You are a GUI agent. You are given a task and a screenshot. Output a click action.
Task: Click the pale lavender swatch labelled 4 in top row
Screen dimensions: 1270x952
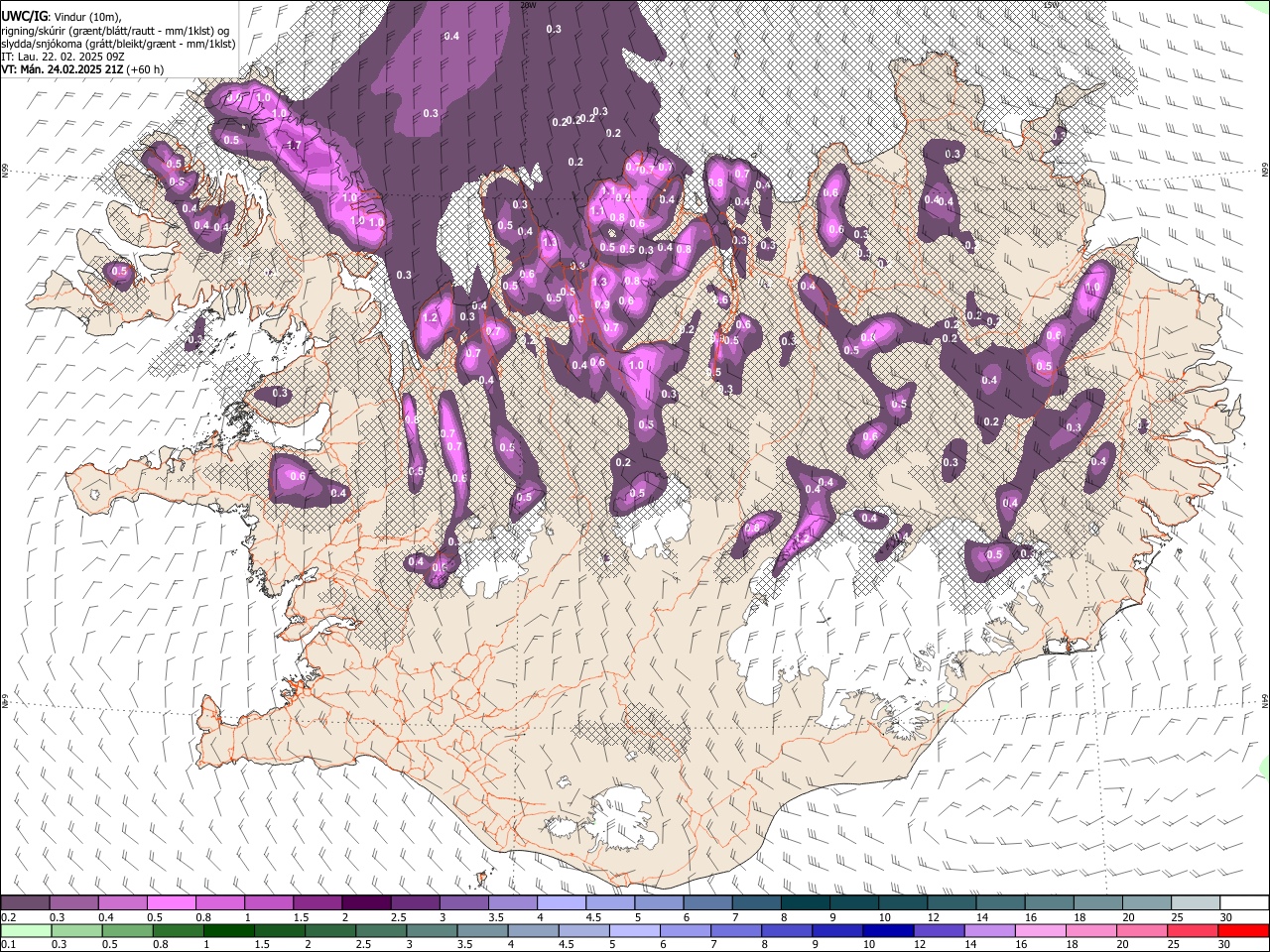562,902
